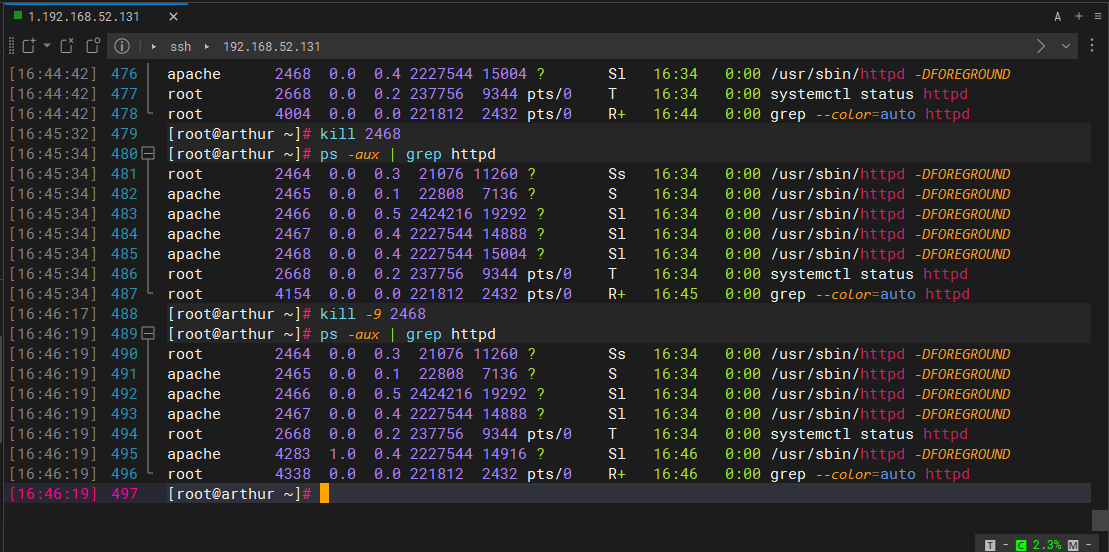Click the drag handle grip at toolbar start
Screen dimensions: 1109x552
[11, 47]
